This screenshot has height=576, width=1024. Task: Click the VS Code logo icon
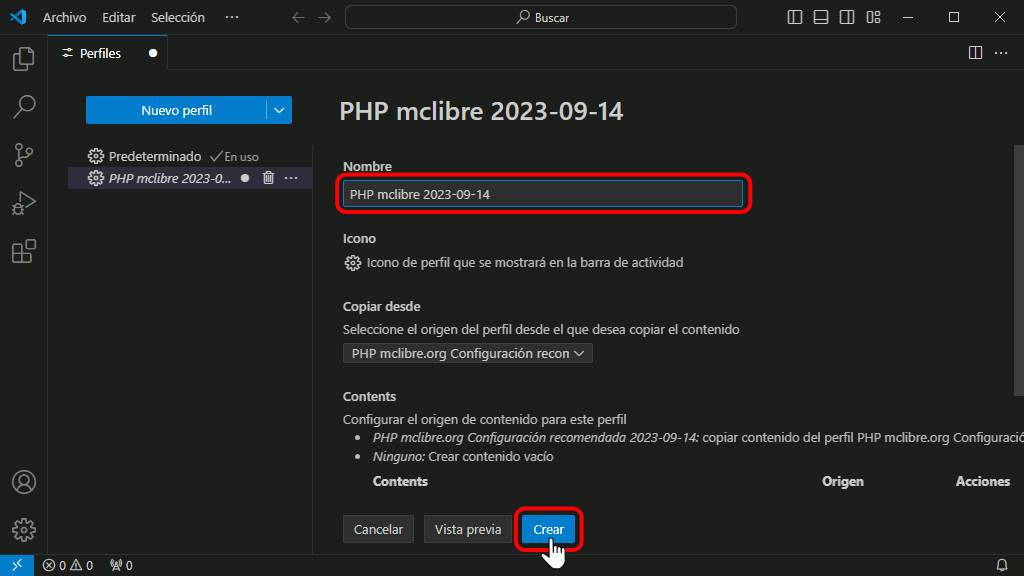[18, 17]
